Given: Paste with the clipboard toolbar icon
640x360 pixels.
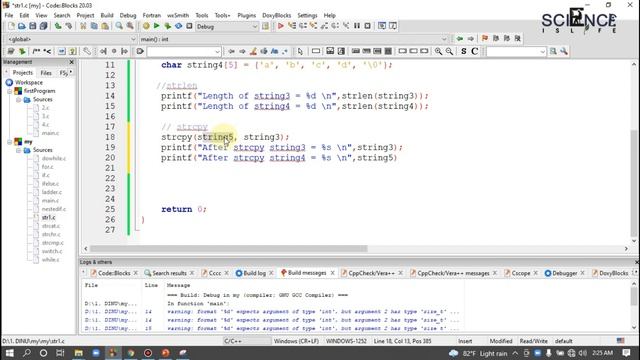Looking at the screenshot, I should (105, 26).
